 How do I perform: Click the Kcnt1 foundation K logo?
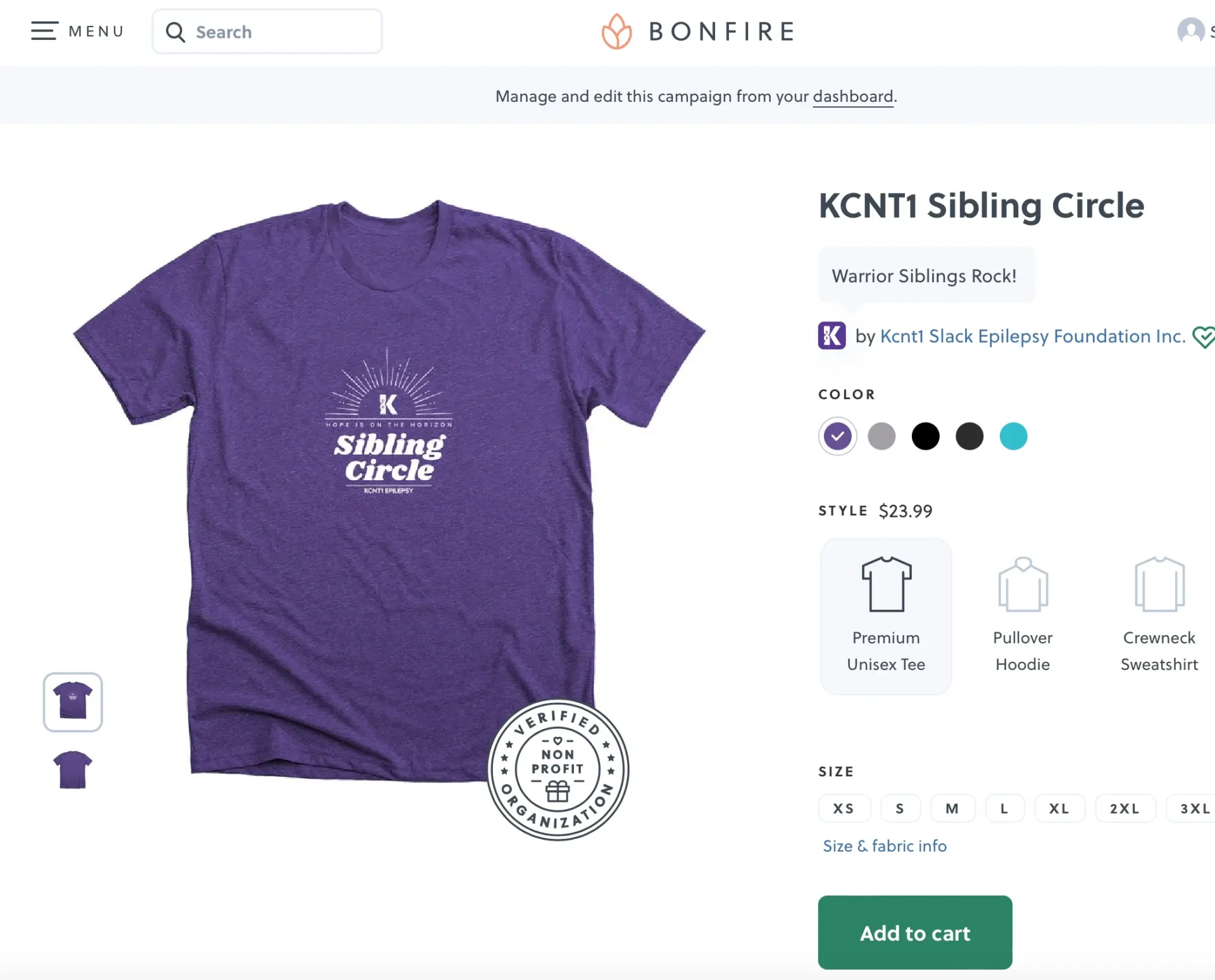pos(832,336)
